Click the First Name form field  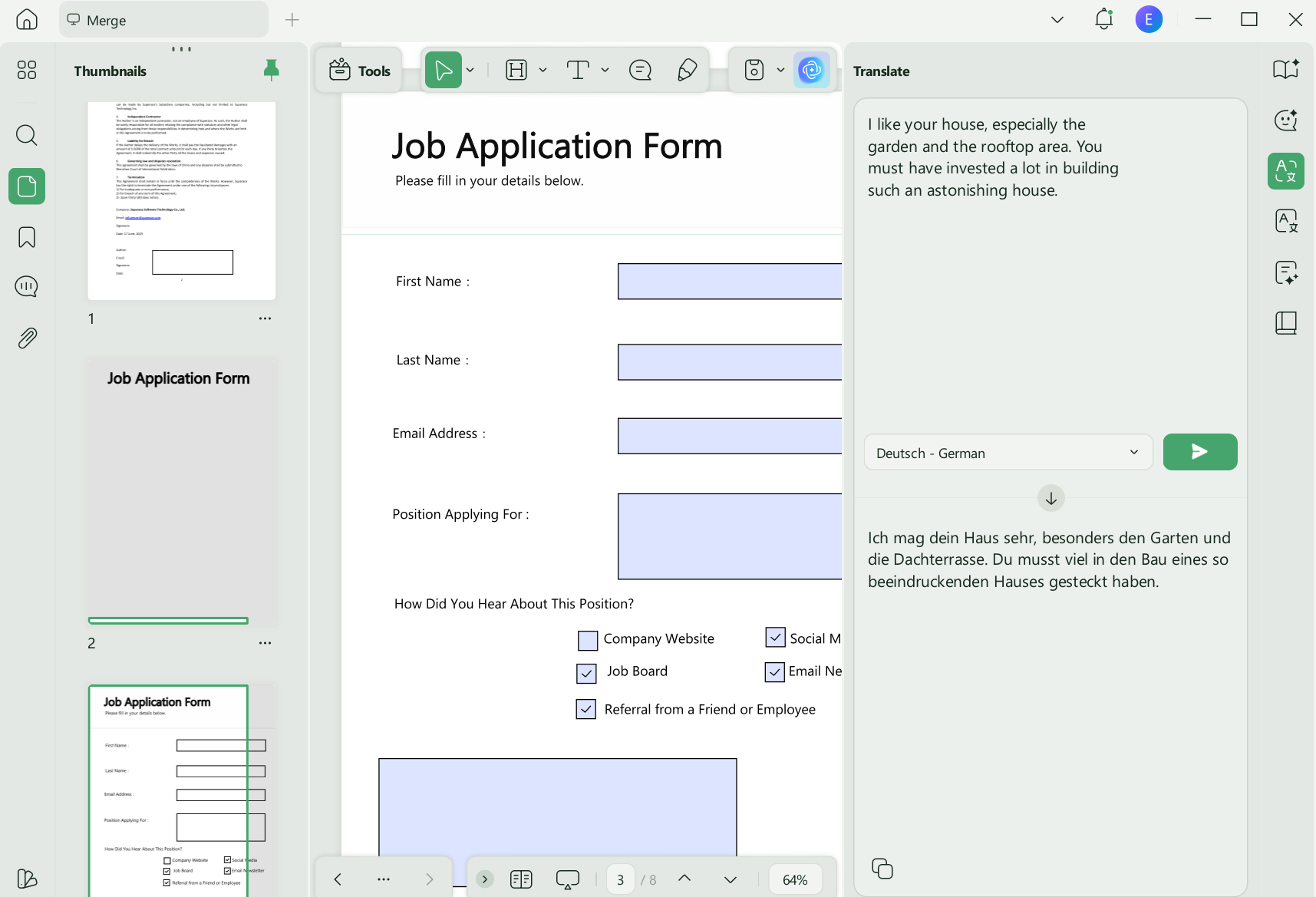point(730,282)
